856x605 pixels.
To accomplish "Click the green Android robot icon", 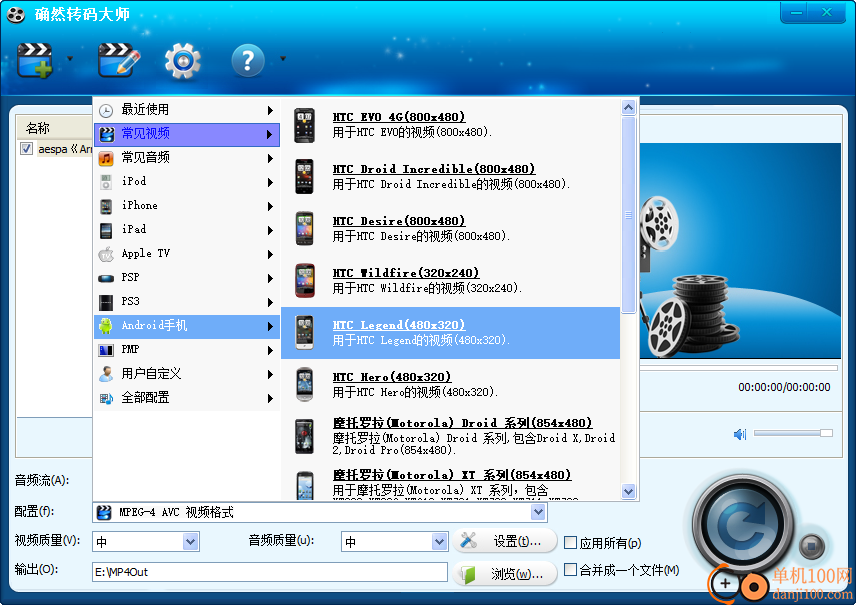I will pyautogui.click(x=106, y=326).
